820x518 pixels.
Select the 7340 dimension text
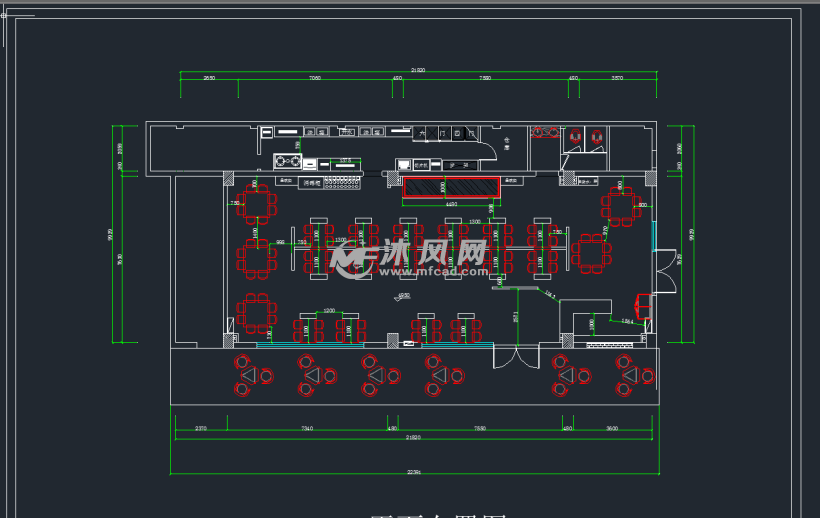point(307,428)
